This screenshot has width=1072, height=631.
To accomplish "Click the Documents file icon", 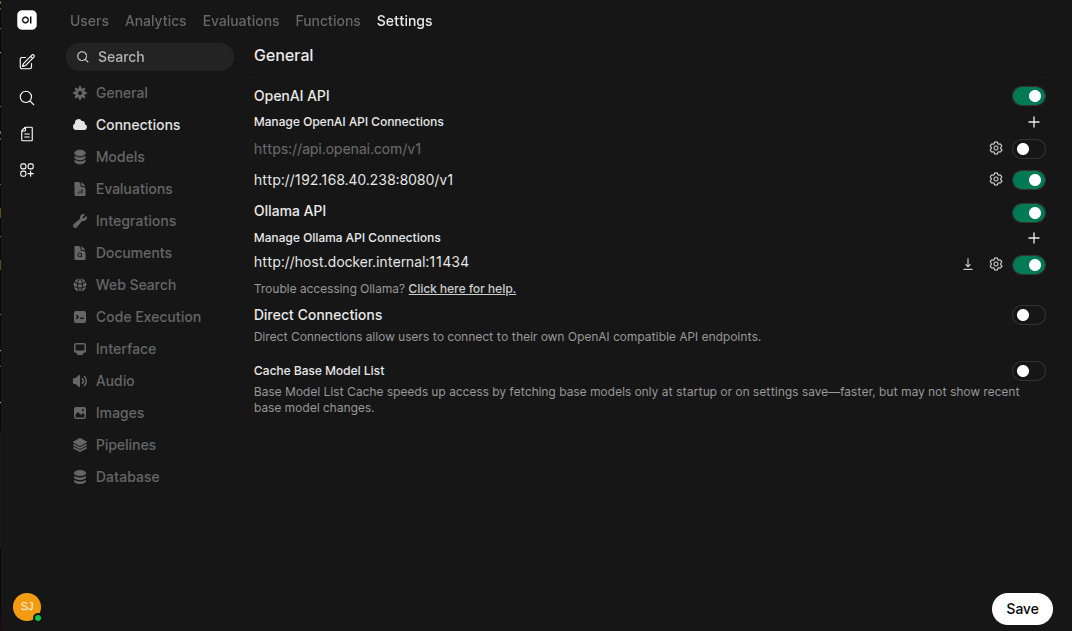I will click(x=80, y=253).
